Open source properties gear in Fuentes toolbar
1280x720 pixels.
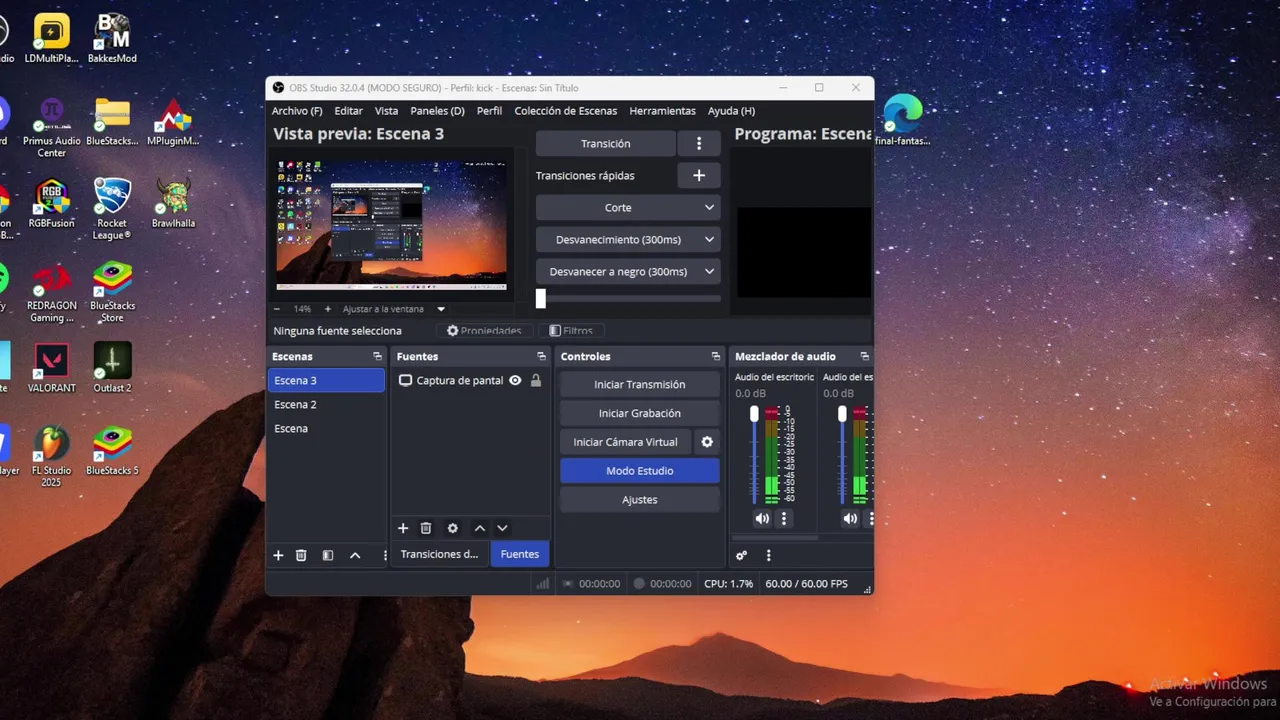coord(452,528)
